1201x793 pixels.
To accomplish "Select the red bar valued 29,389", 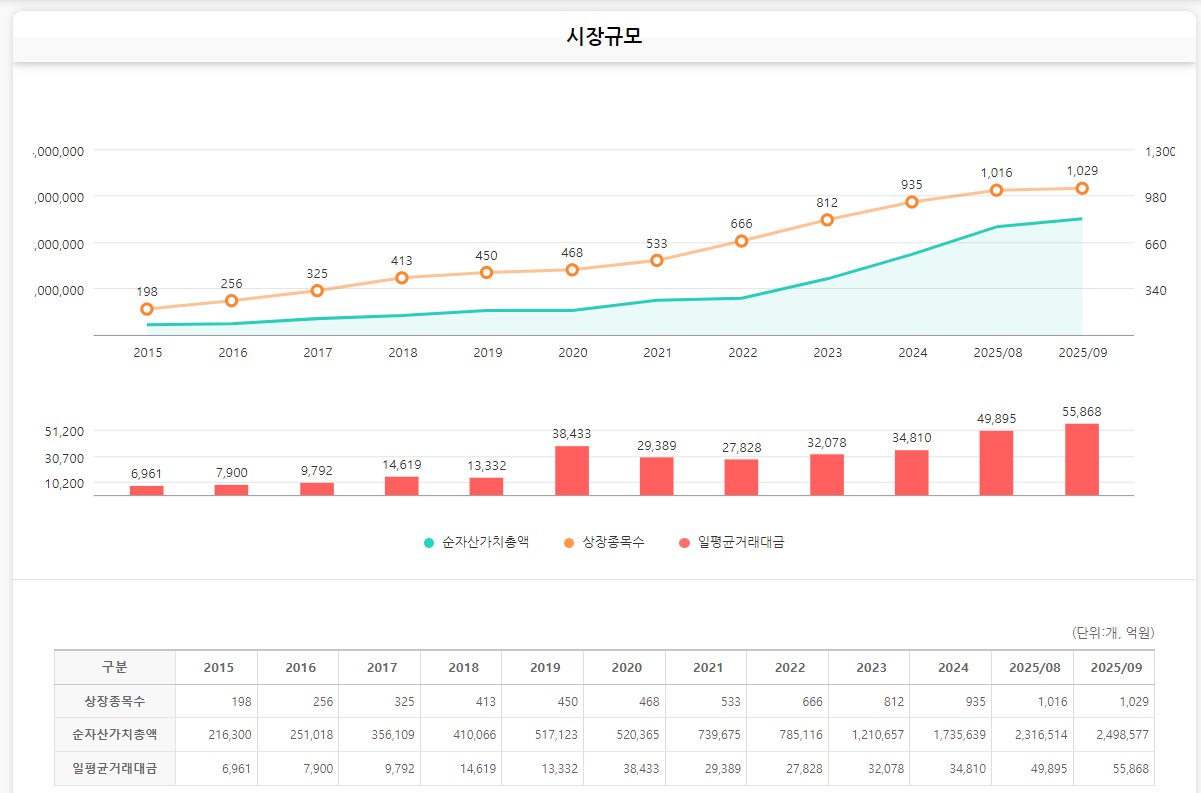I will click(657, 476).
